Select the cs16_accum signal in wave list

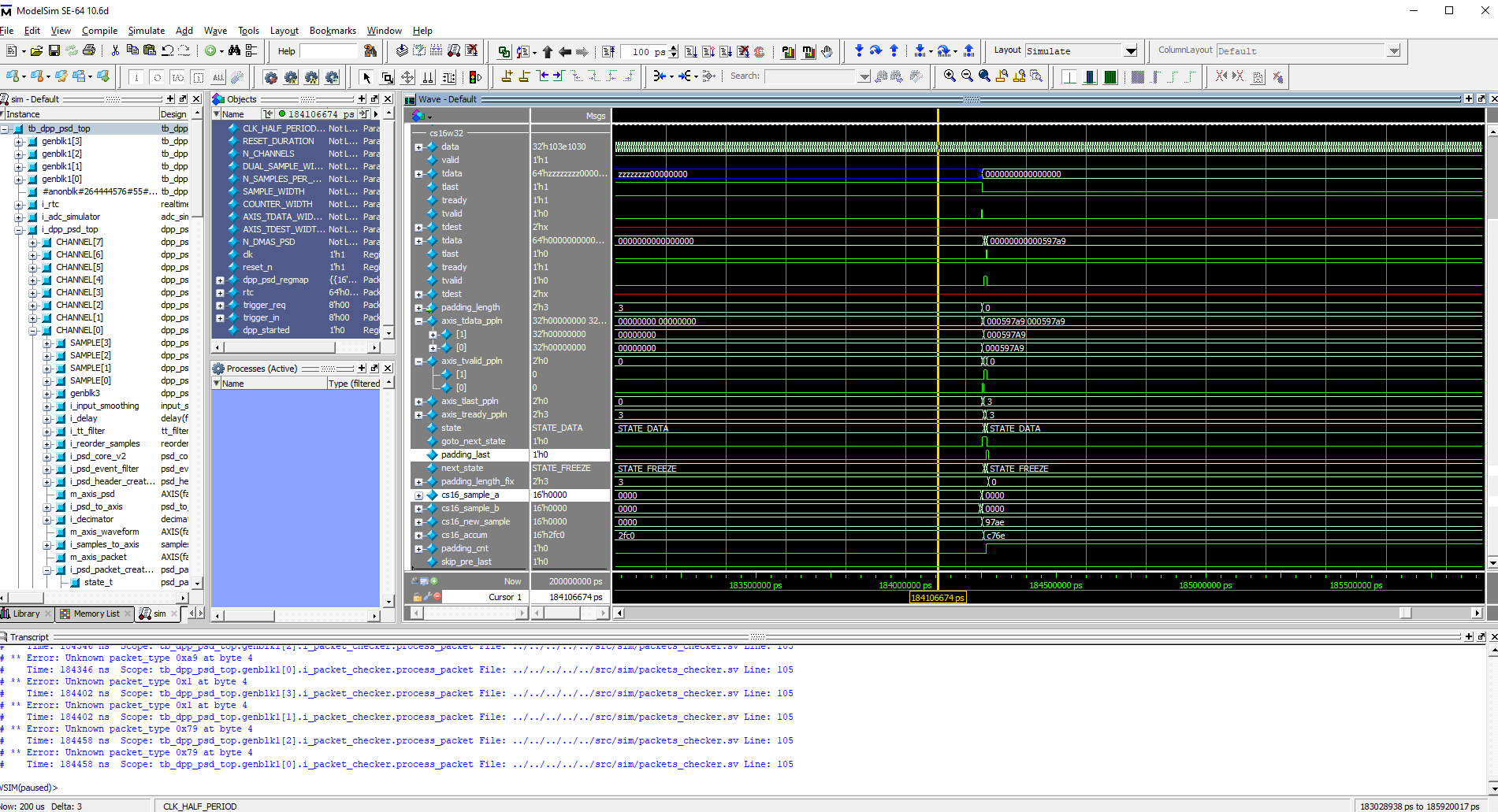tap(464, 535)
